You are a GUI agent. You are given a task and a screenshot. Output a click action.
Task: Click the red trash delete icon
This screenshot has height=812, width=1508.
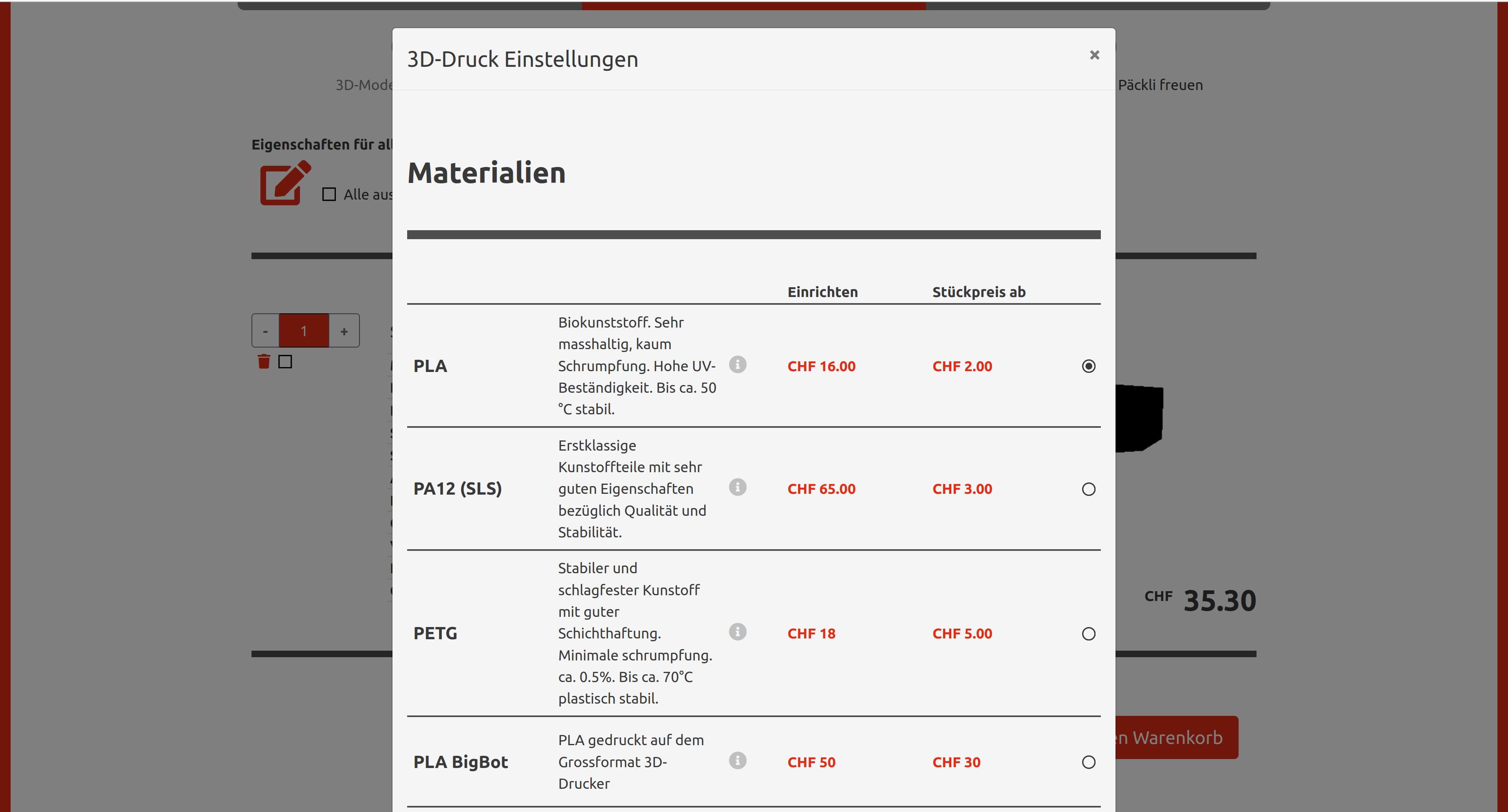click(x=264, y=361)
